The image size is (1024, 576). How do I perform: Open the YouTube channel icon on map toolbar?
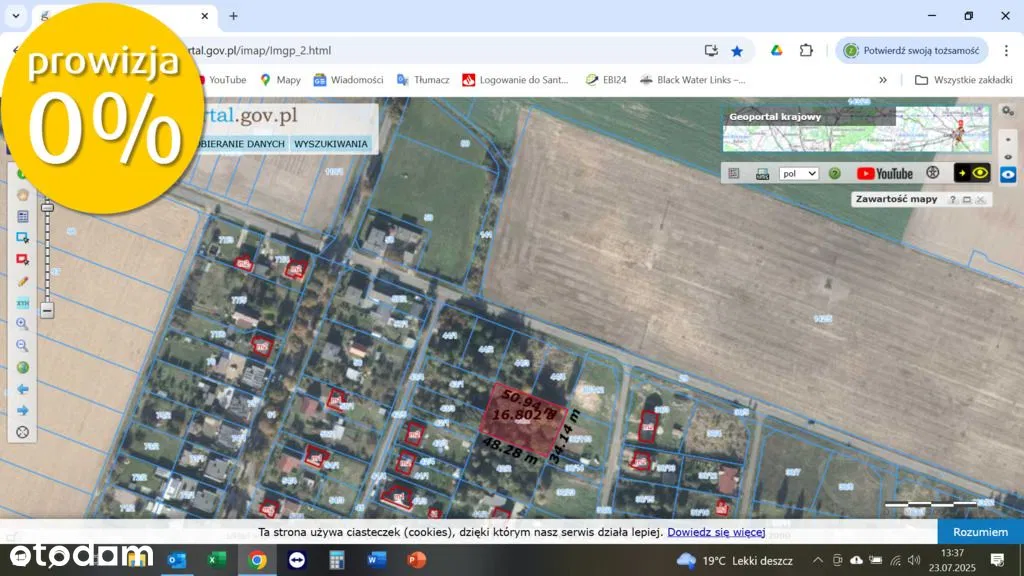point(884,173)
